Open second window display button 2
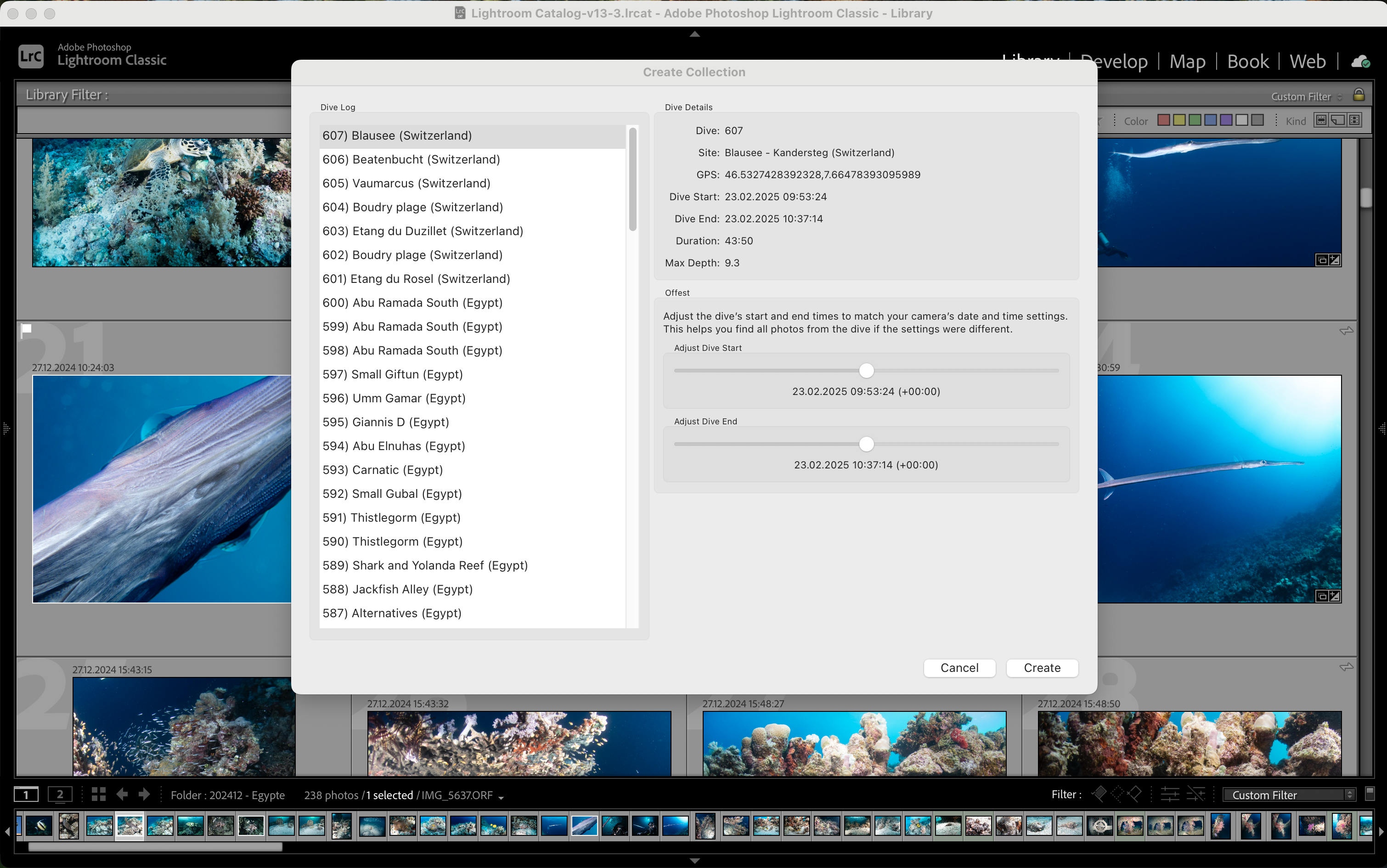The height and width of the screenshot is (868, 1387). 60,795
